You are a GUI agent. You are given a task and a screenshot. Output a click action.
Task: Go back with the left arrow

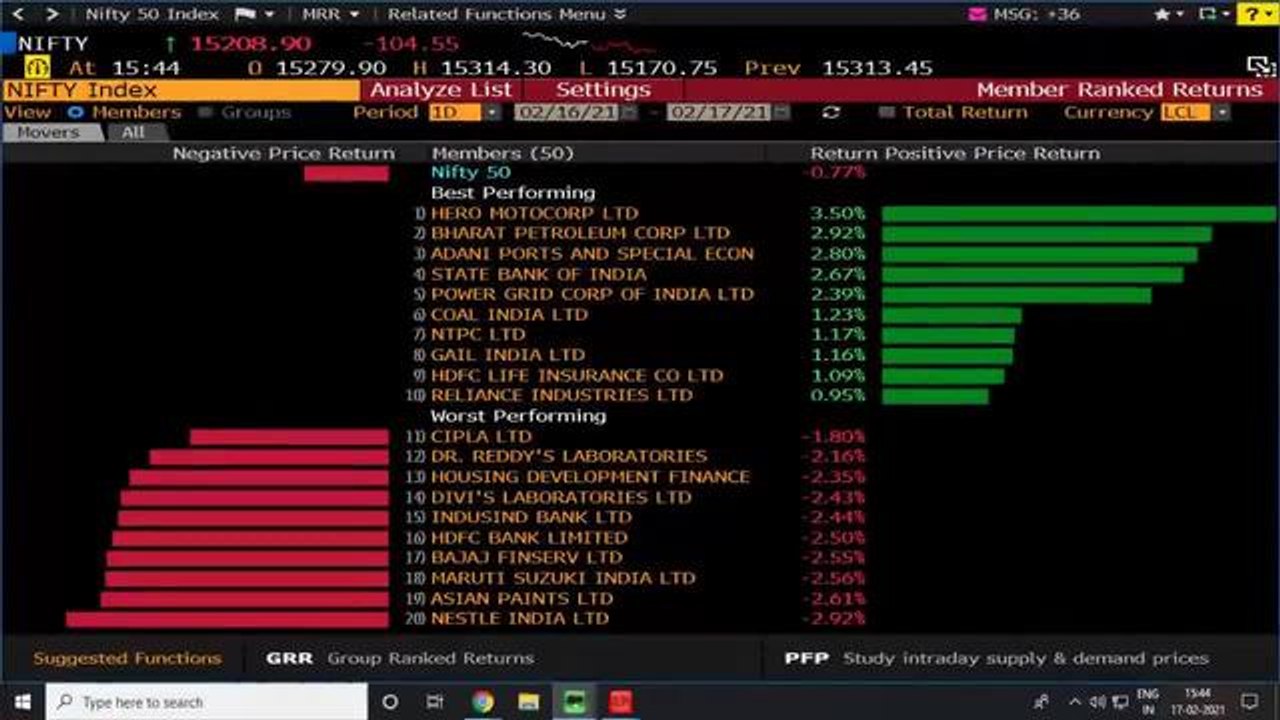coord(20,14)
